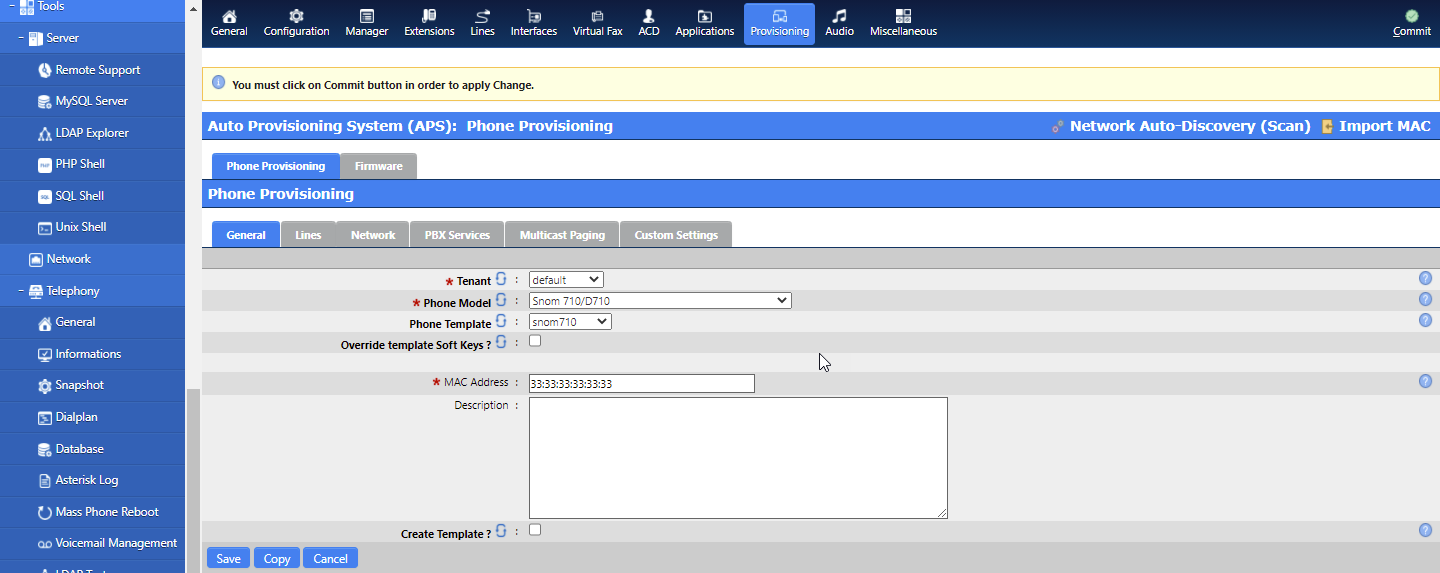This screenshot has height=573, width=1440.
Task: Click the Cancel button
Action: click(330, 558)
